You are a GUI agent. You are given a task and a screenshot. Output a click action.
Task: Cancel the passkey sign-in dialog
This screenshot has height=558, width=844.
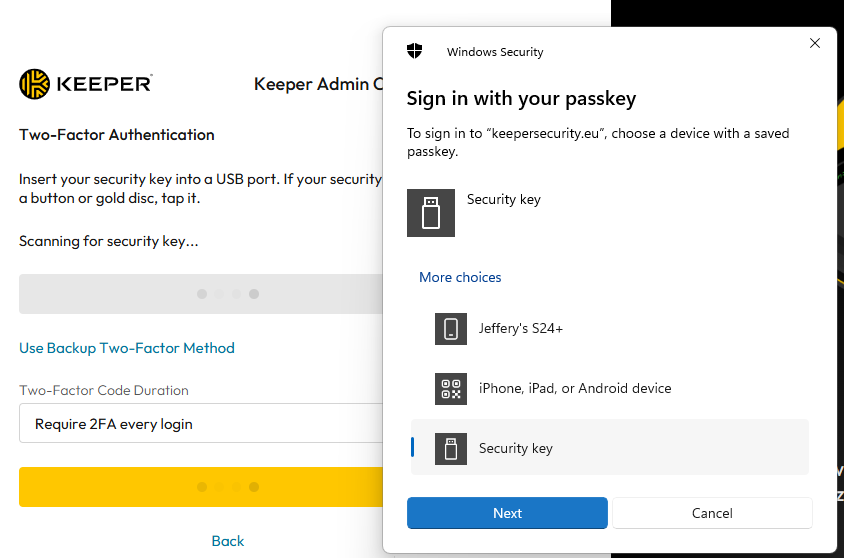(712, 513)
